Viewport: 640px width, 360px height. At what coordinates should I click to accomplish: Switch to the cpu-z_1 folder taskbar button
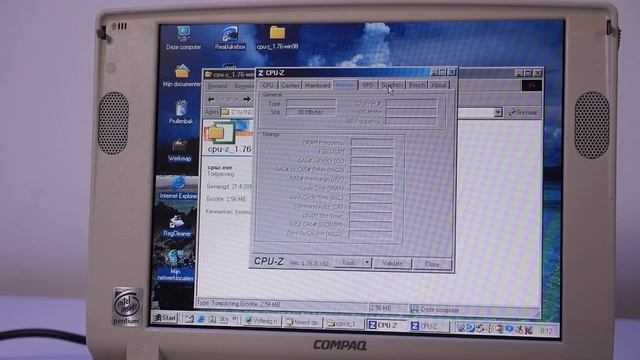coord(344,324)
